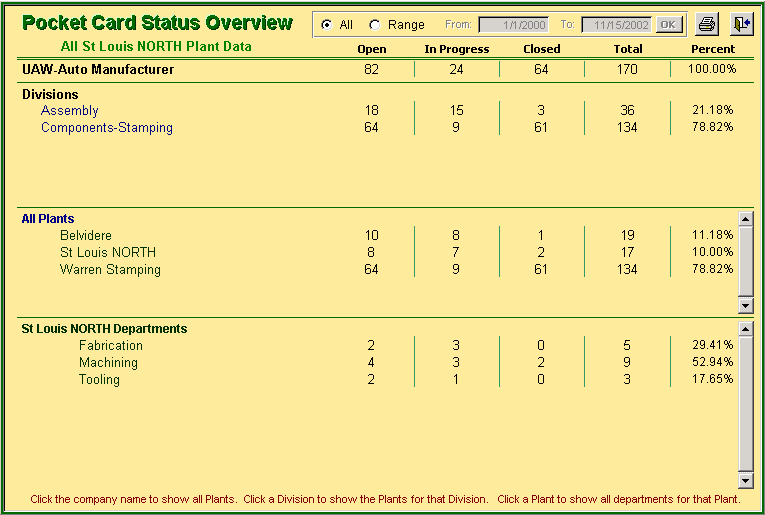This screenshot has height=515, width=765.
Task: Click the All Plants scrollbar thumb
Action: click(745, 261)
